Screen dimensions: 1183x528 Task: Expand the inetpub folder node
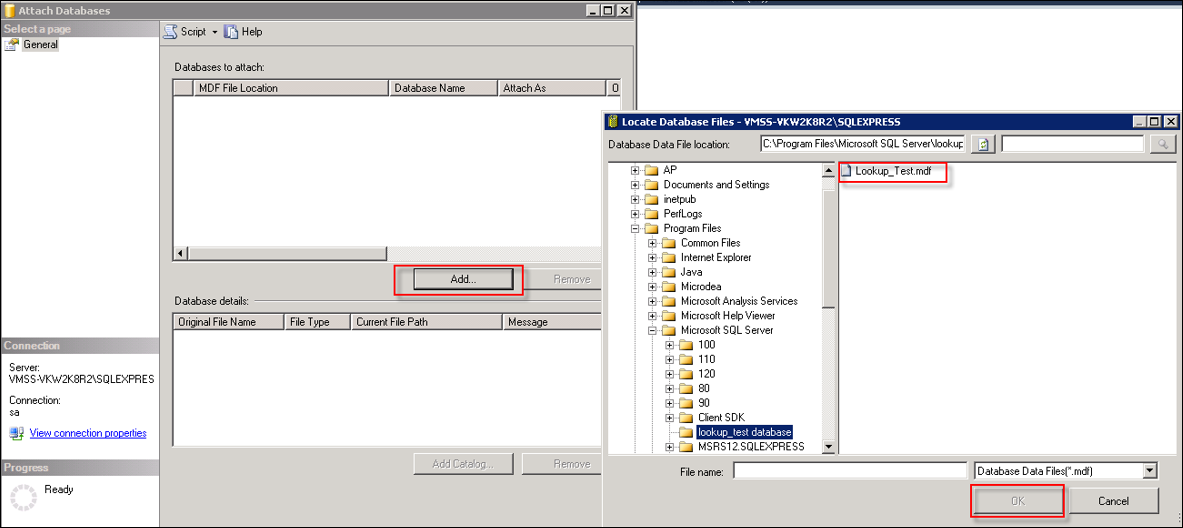635,199
